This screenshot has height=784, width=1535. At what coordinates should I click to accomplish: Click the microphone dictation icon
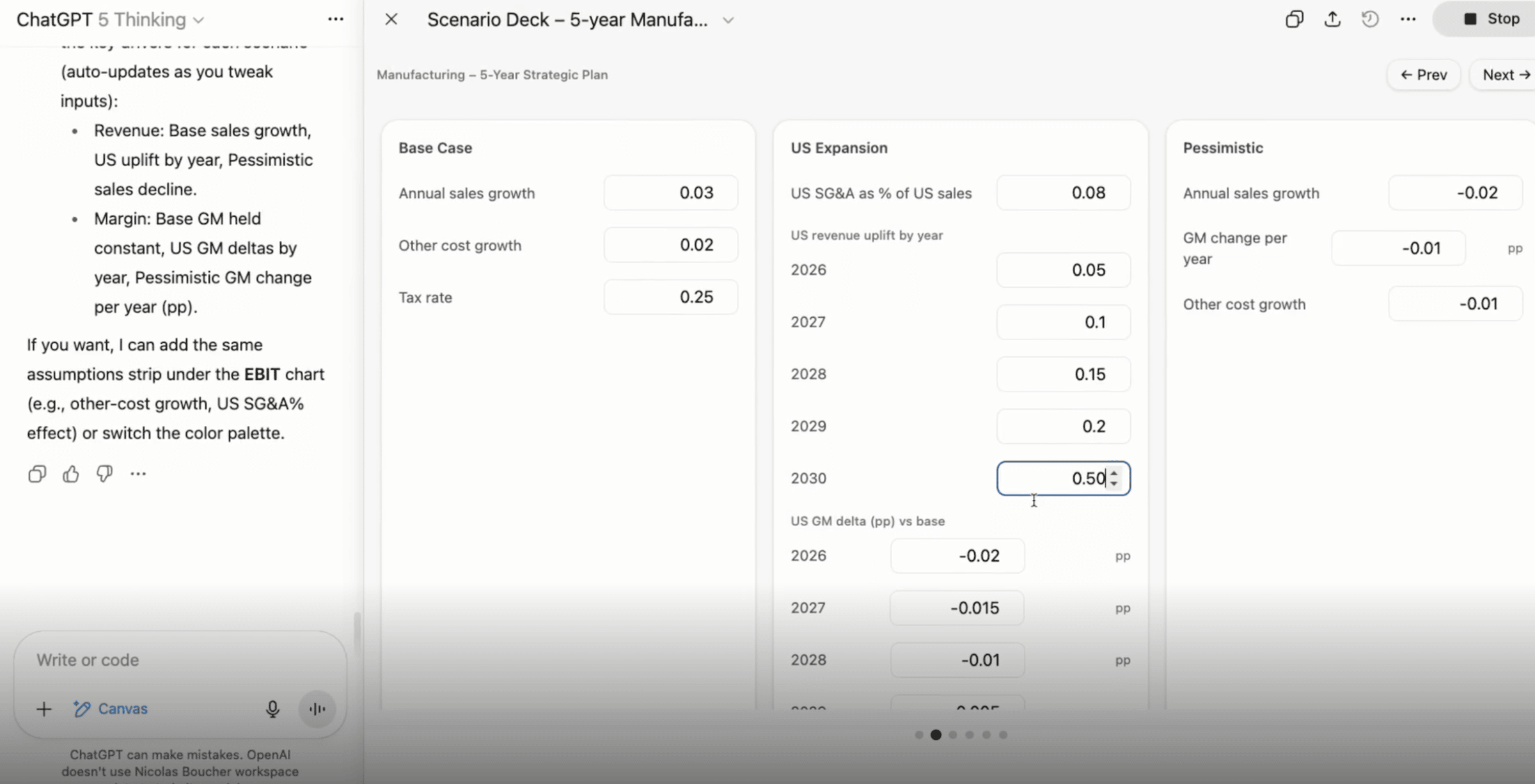pyautogui.click(x=272, y=709)
